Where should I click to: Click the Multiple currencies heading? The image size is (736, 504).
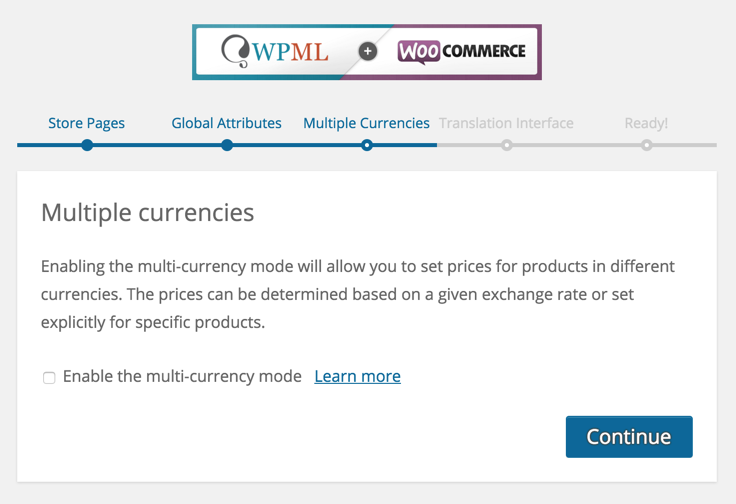147,213
